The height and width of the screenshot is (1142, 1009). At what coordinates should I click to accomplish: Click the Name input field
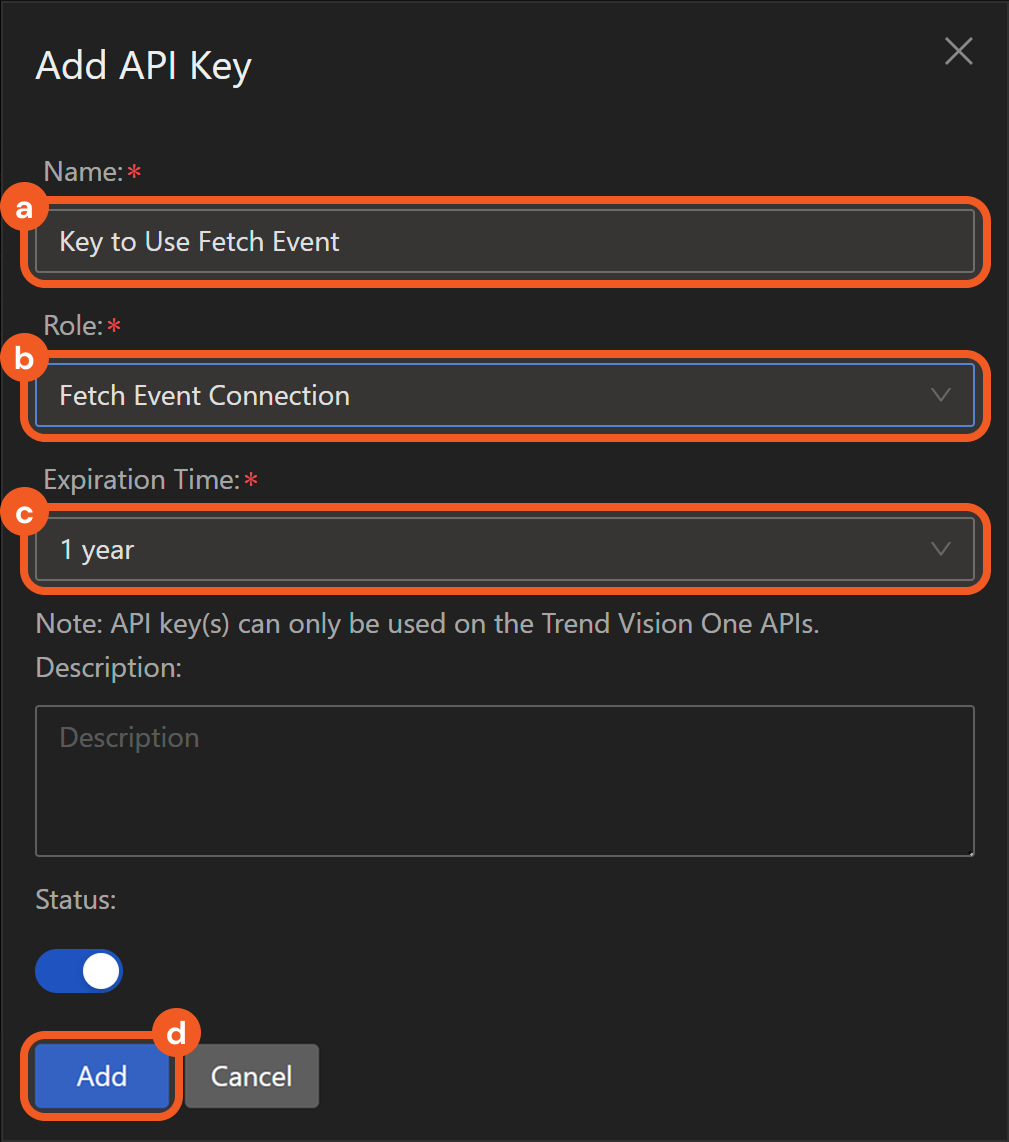point(504,241)
